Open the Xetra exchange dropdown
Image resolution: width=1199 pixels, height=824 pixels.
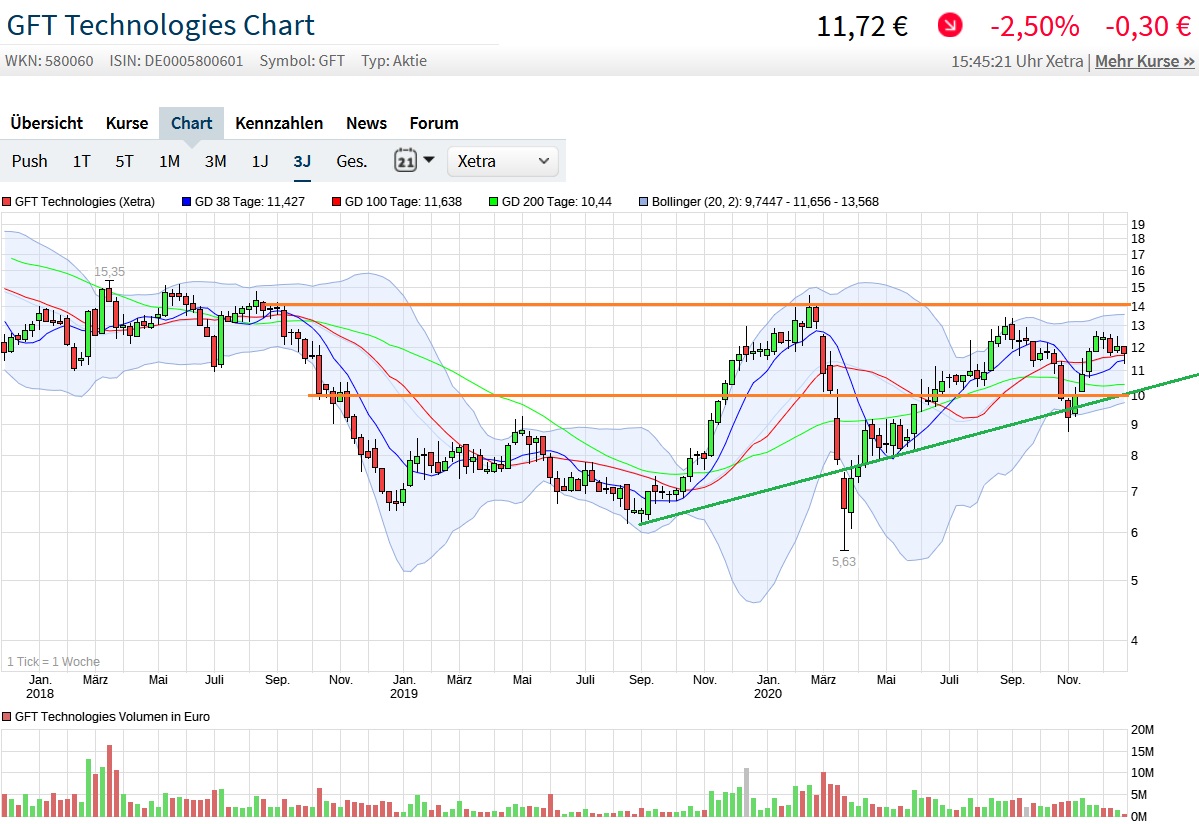[x=503, y=160]
